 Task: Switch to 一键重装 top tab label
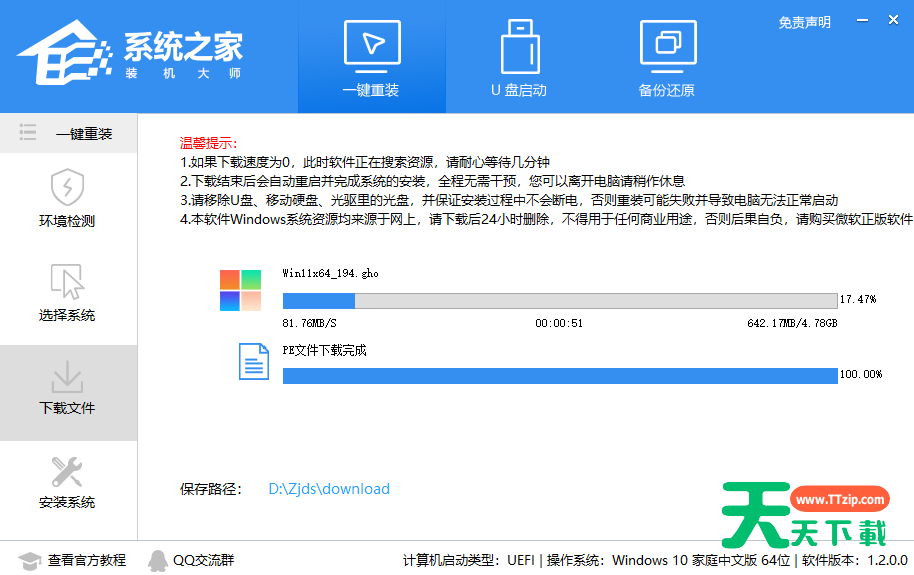[371, 90]
